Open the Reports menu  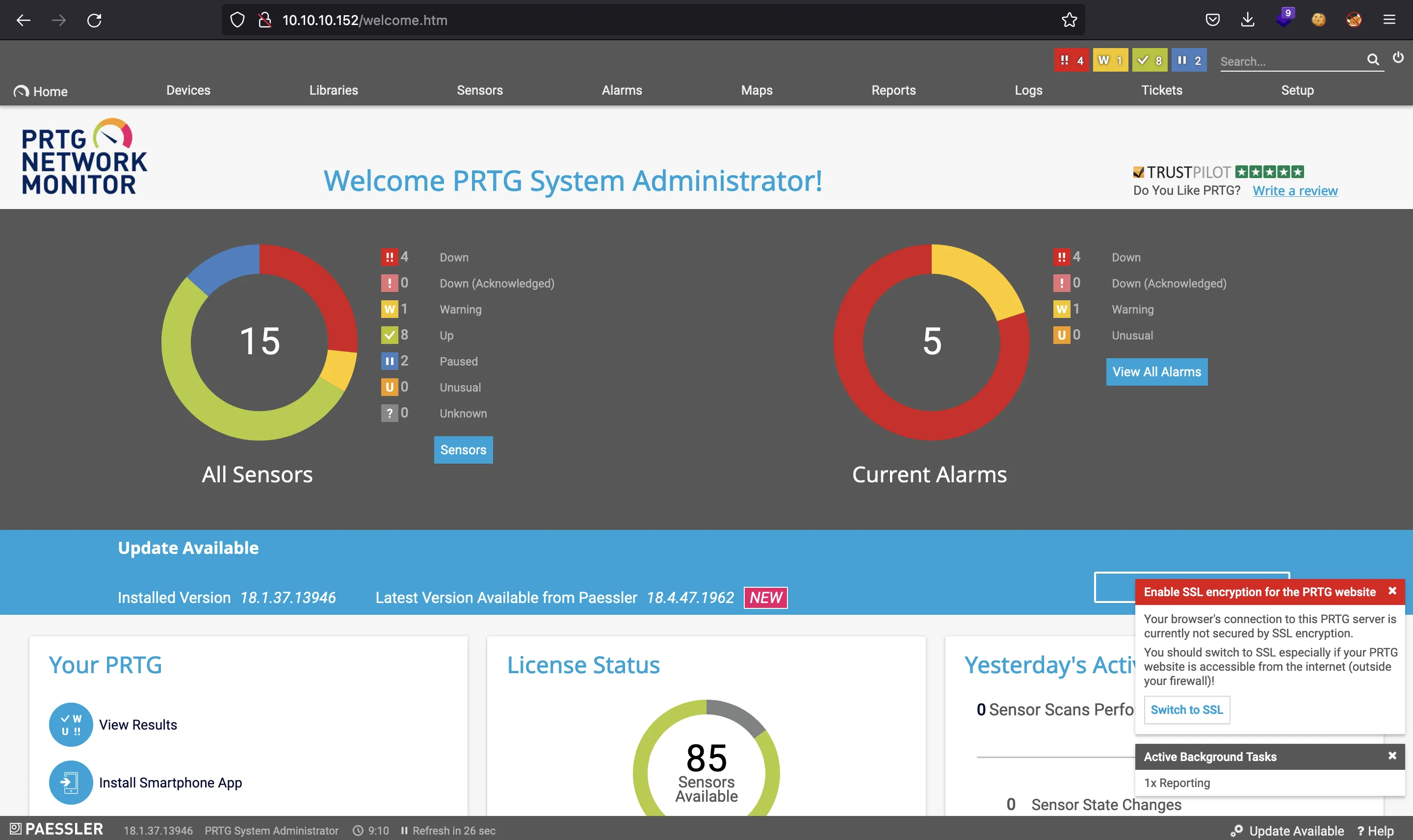click(893, 90)
